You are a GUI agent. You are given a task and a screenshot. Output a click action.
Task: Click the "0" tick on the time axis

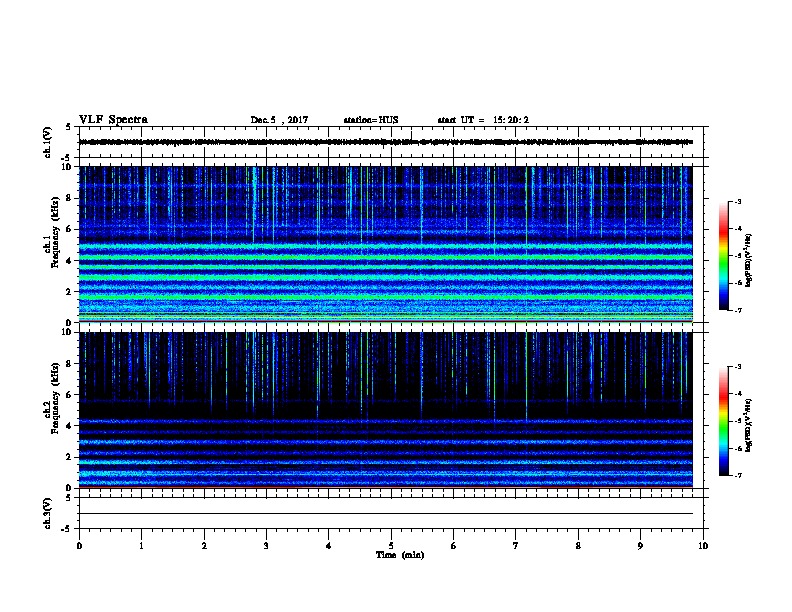coord(79,546)
